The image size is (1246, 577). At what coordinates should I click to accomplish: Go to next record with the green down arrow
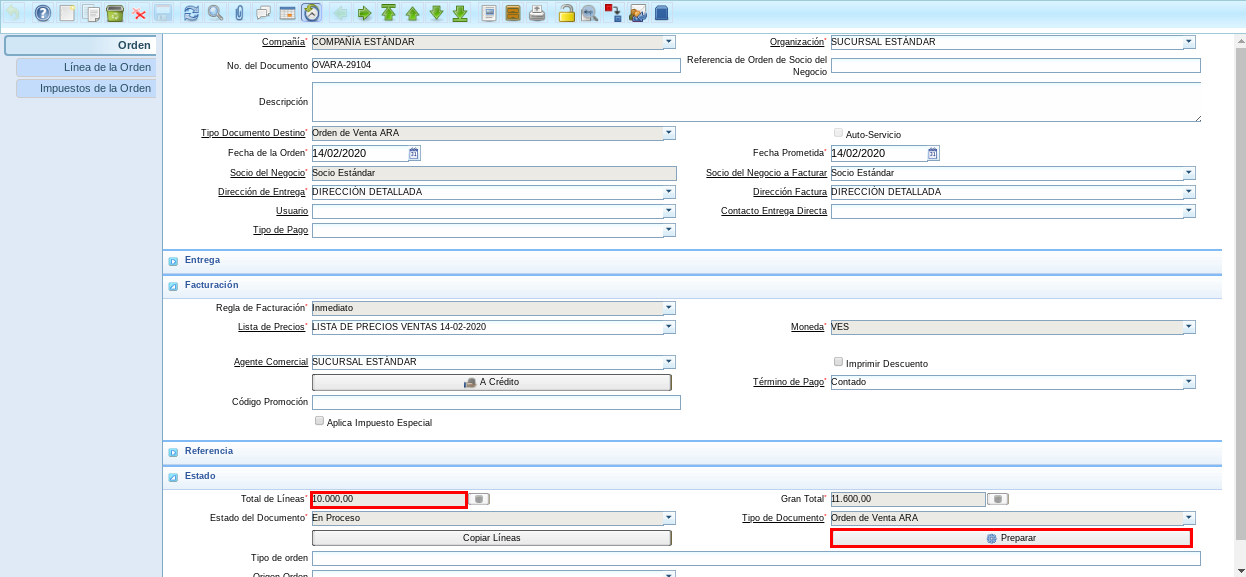tap(436, 13)
